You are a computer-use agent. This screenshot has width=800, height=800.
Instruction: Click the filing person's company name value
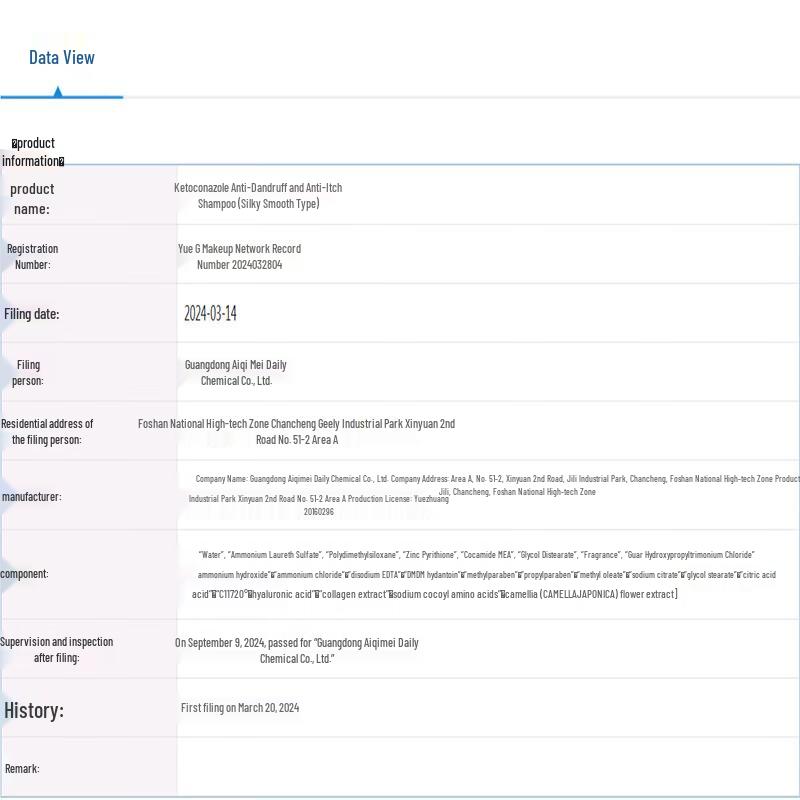coord(236,373)
